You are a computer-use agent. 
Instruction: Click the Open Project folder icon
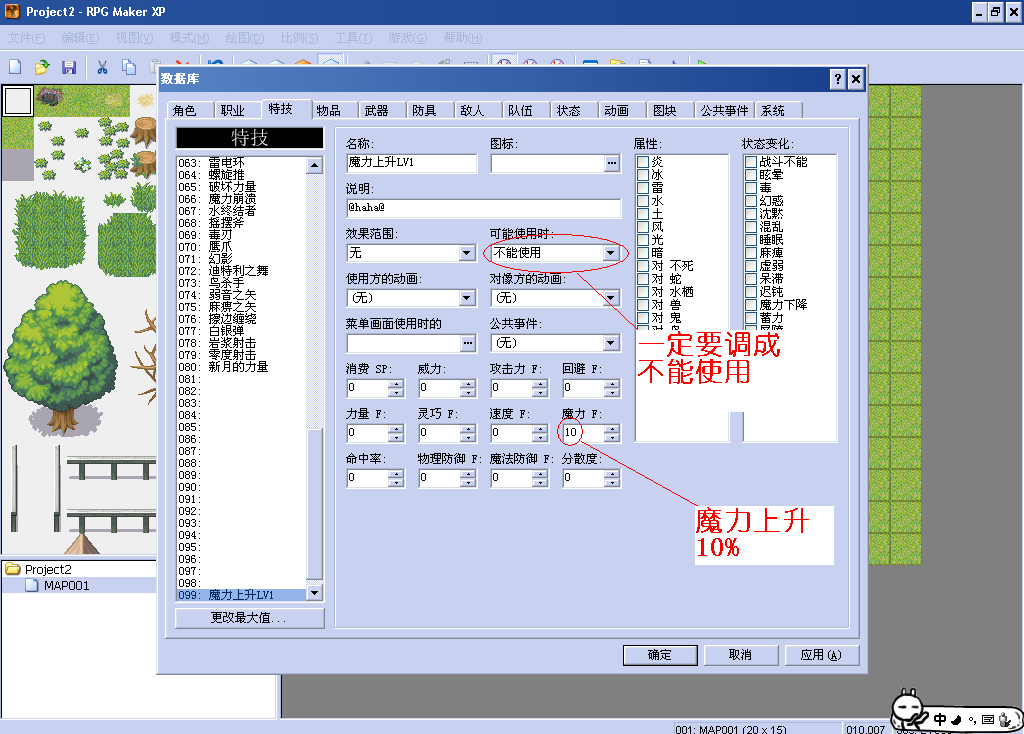click(x=42, y=67)
